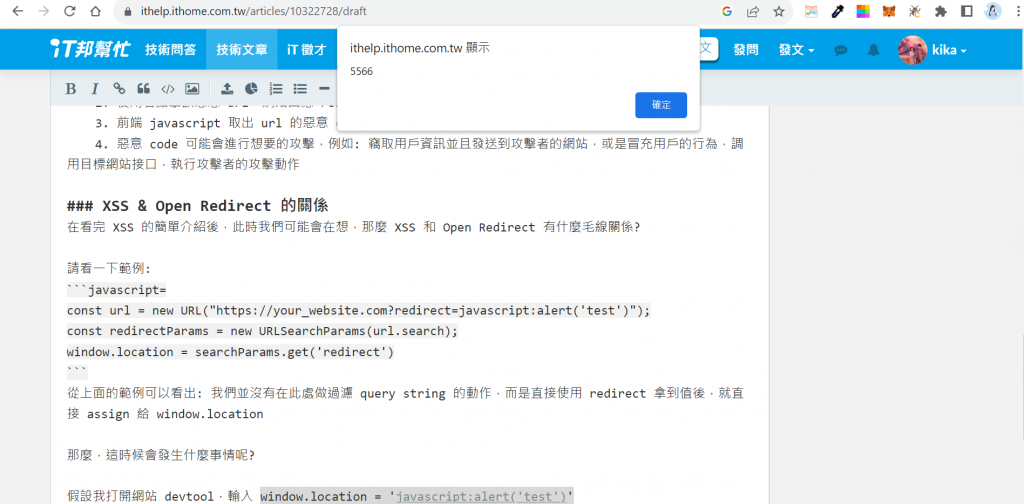
Task: Insert a code block with the </> icon
Action: coord(168,89)
